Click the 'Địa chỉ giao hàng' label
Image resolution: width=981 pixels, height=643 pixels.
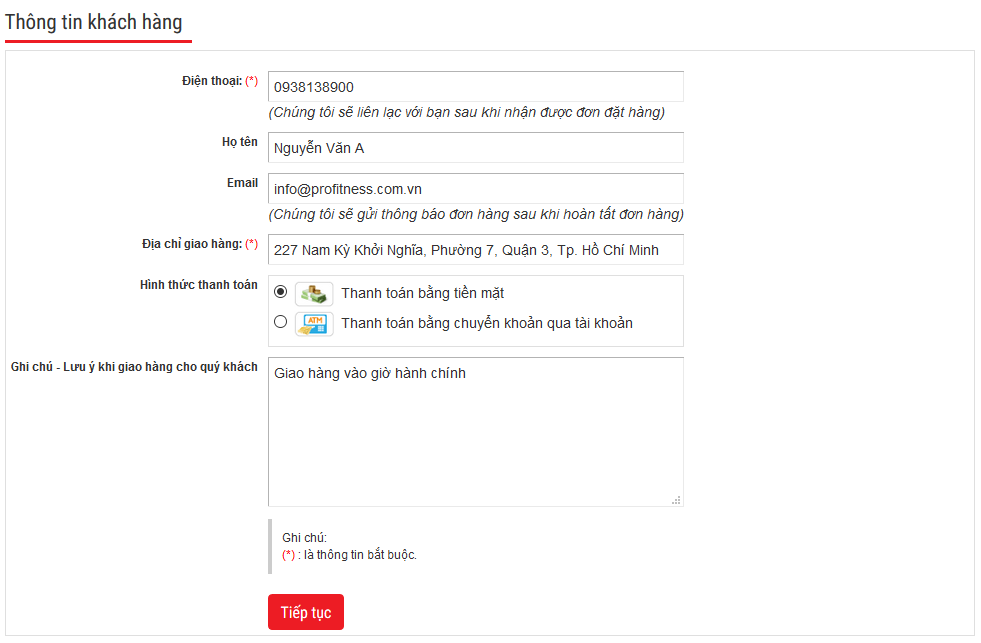pyautogui.click(x=192, y=244)
